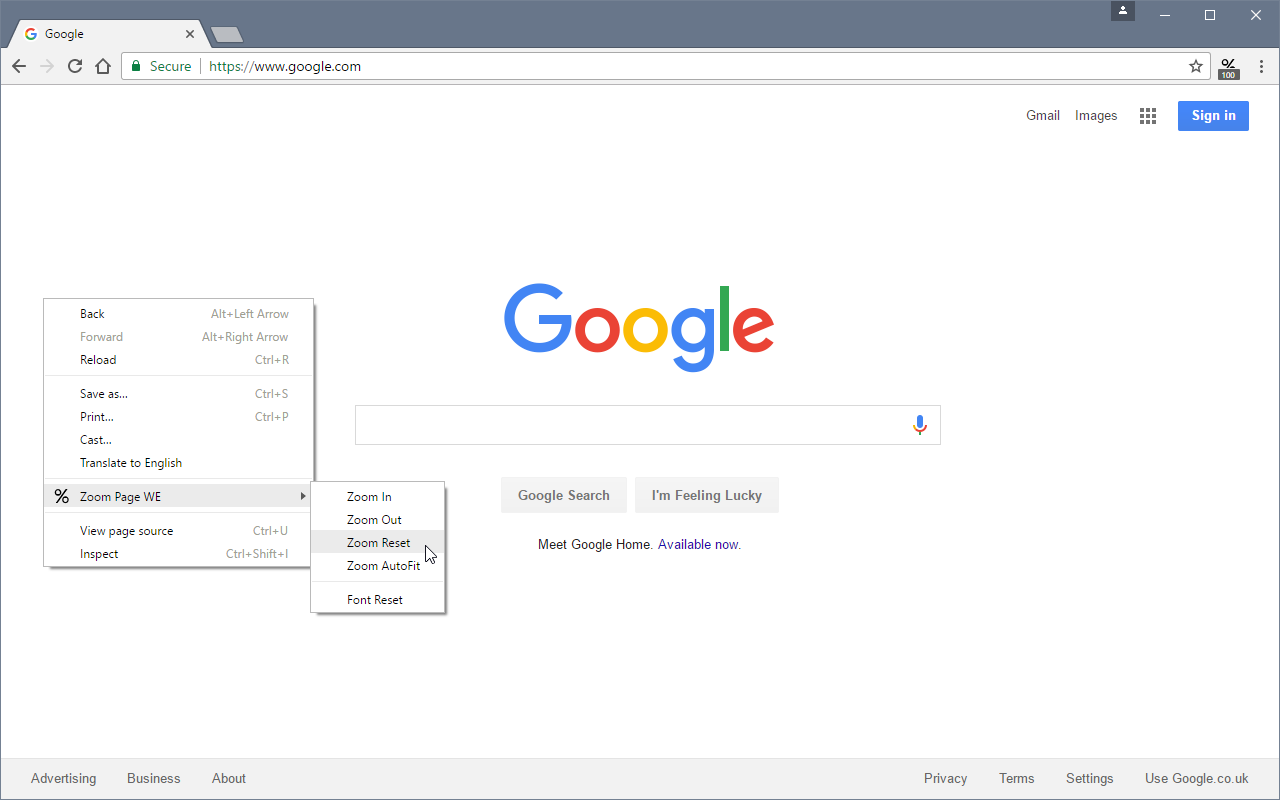Viewport: 1280px width, 800px height.
Task: Click I'm Feeling Lucky button
Action: click(707, 495)
